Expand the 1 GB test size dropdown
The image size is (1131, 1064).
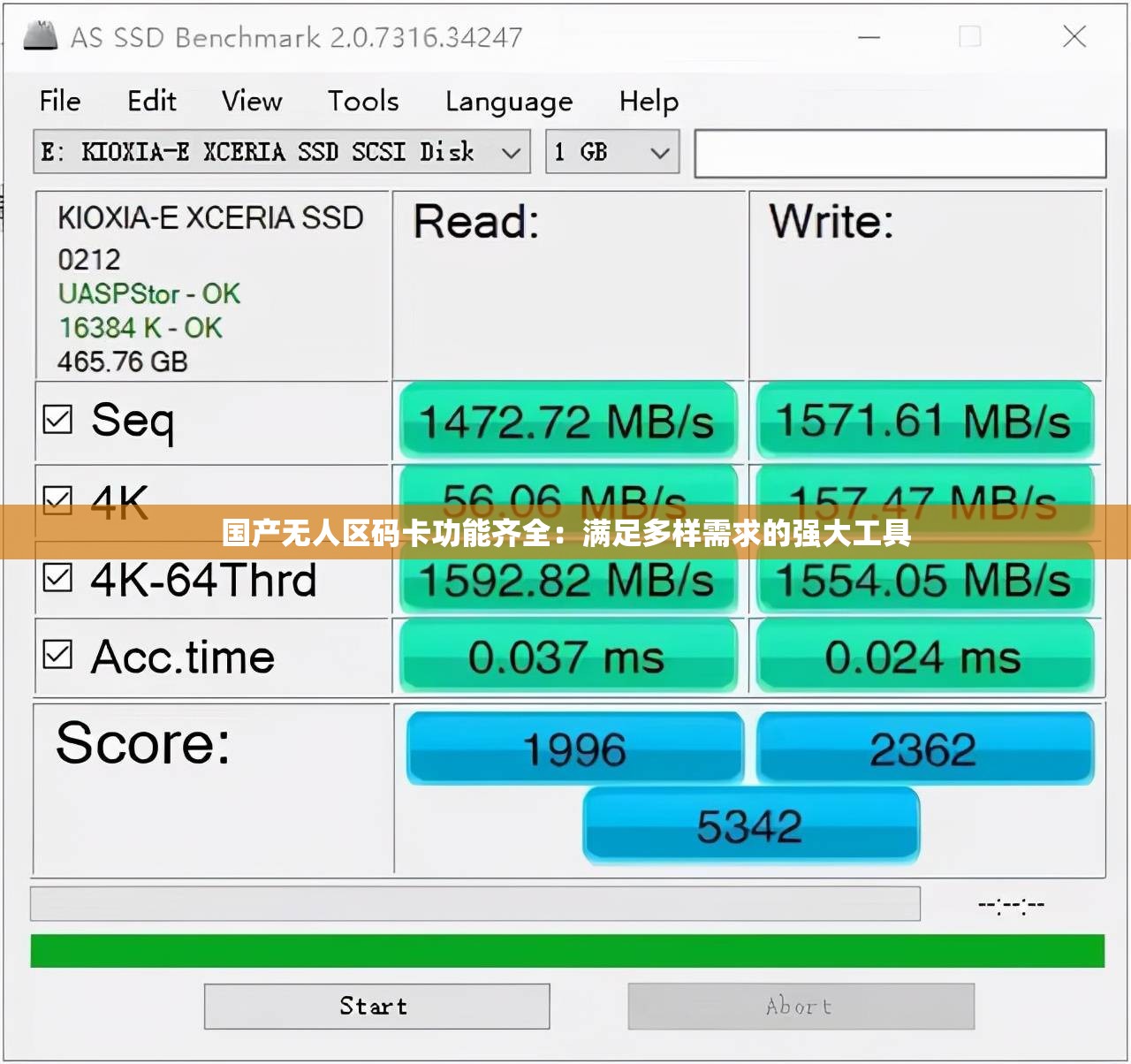(611, 152)
